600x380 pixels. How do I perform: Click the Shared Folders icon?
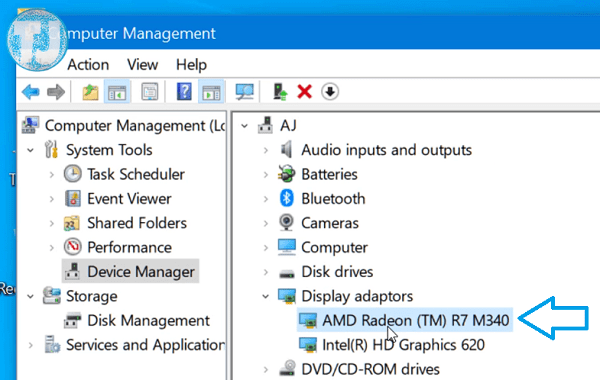(x=72, y=223)
